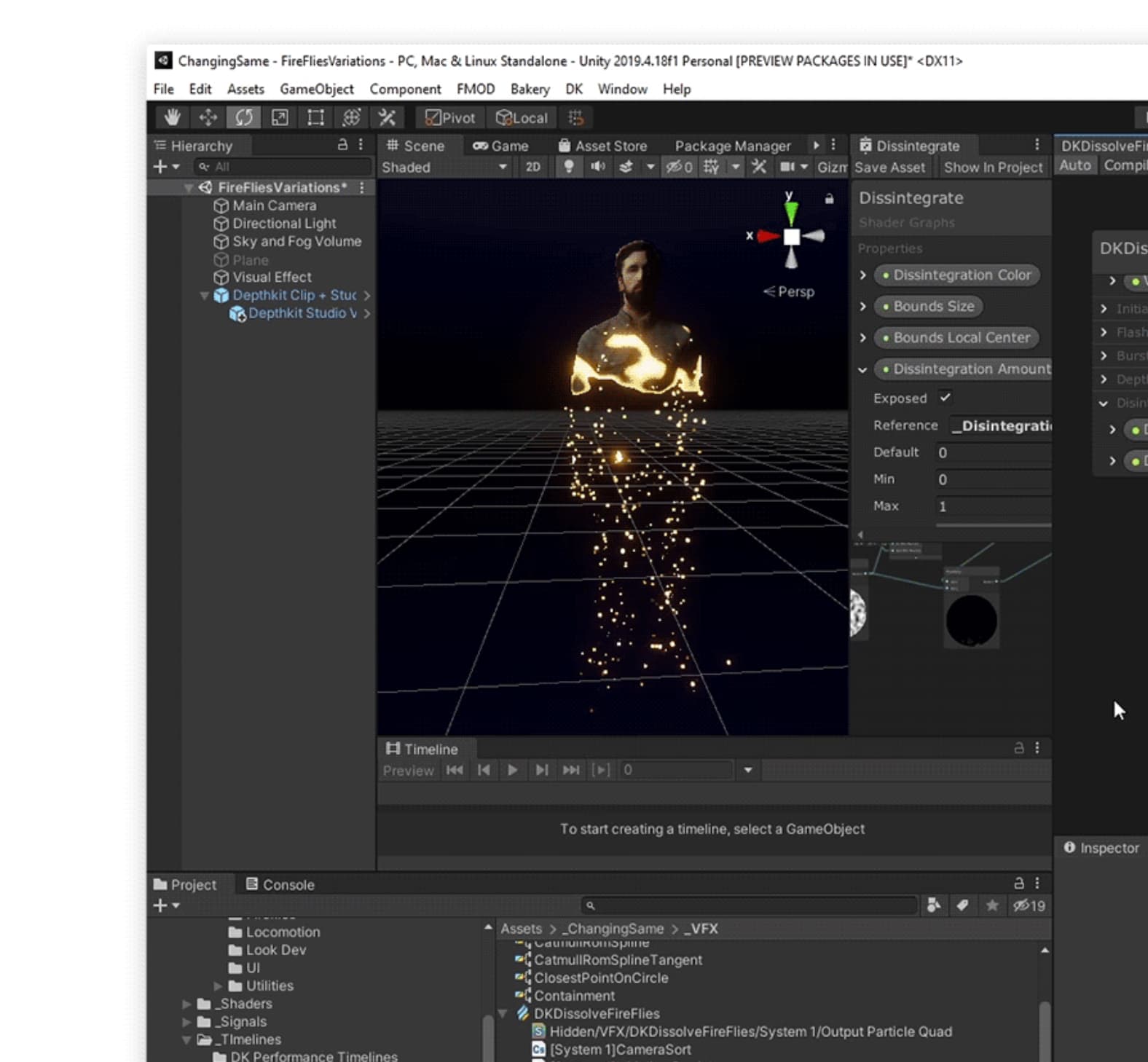Viewport: 1148px width, 1062px height.
Task: Click Show In Project button
Action: [993, 167]
